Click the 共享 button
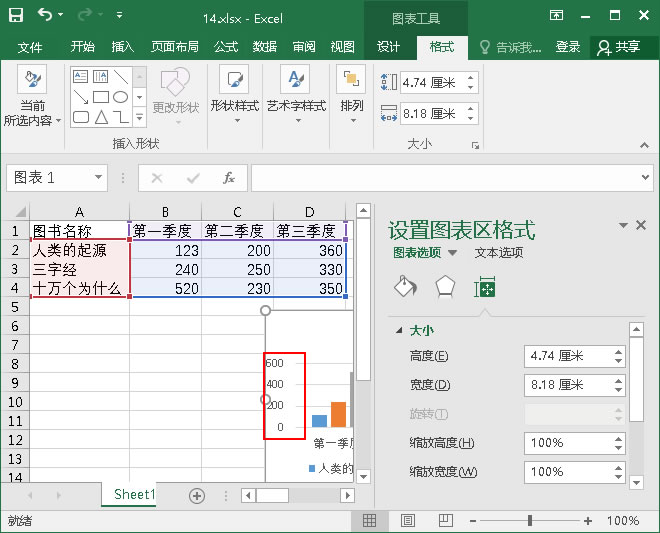This screenshot has width=660, height=533. click(619, 47)
